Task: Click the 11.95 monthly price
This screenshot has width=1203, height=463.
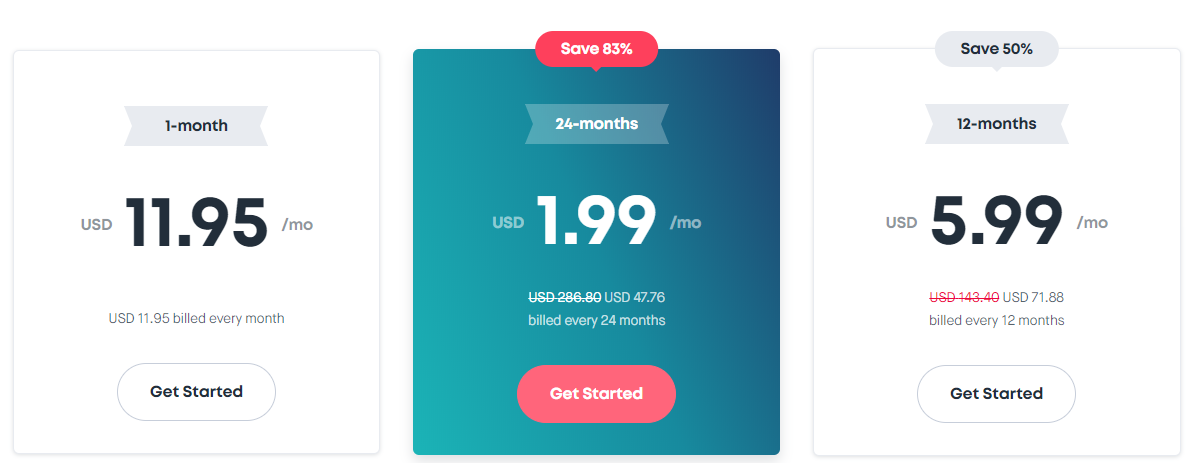Action: [x=197, y=222]
